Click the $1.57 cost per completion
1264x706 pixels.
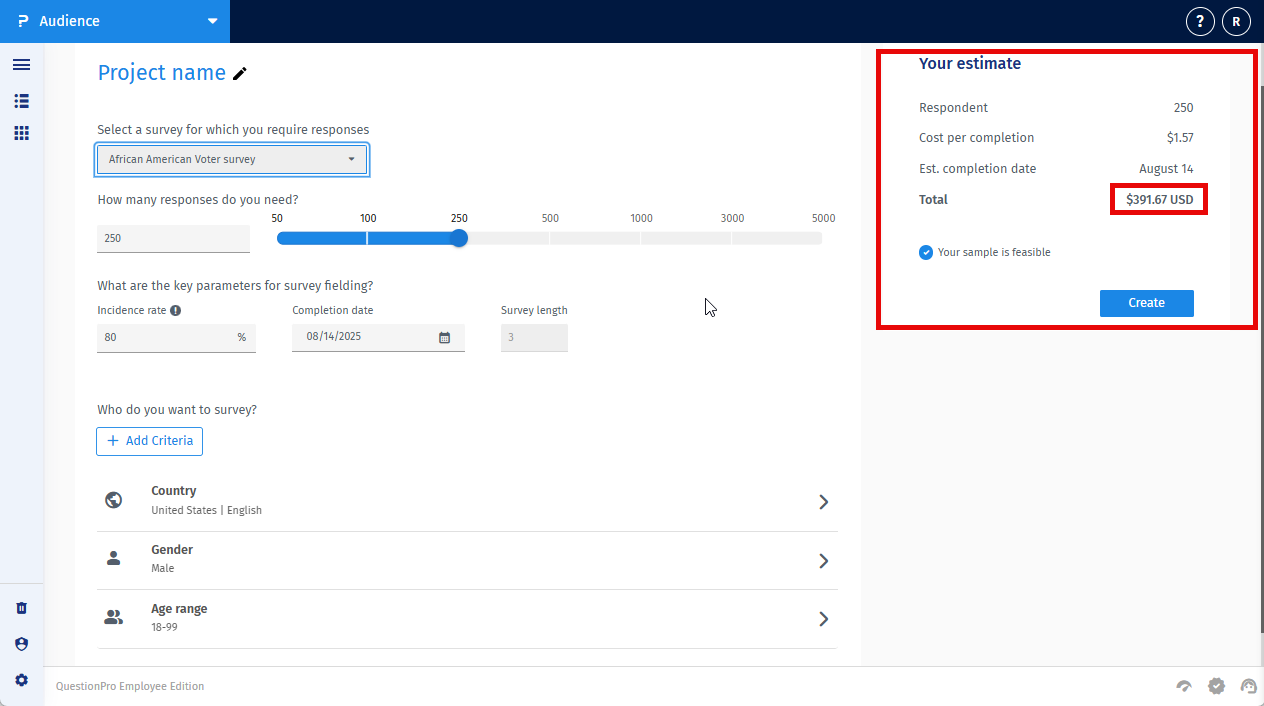pyautogui.click(x=1180, y=138)
